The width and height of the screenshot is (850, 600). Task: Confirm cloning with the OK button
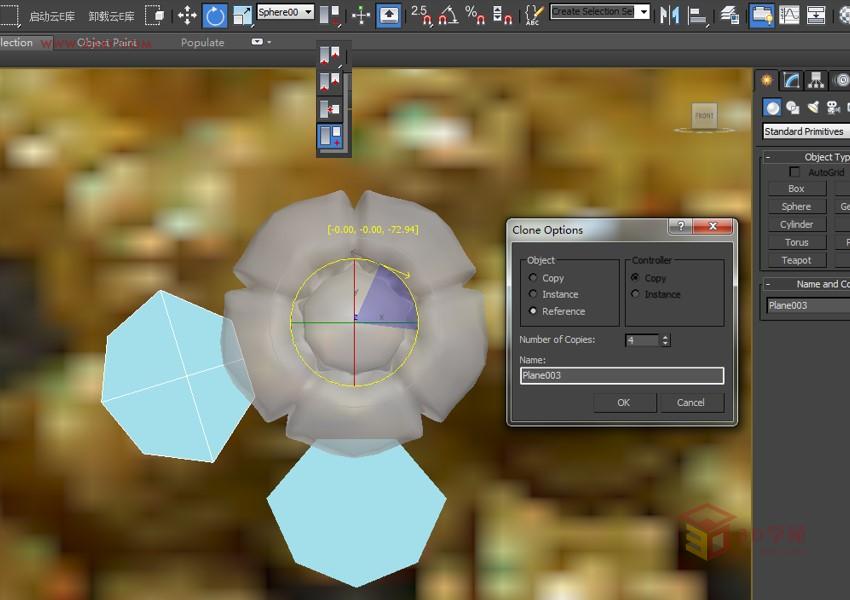623,402
